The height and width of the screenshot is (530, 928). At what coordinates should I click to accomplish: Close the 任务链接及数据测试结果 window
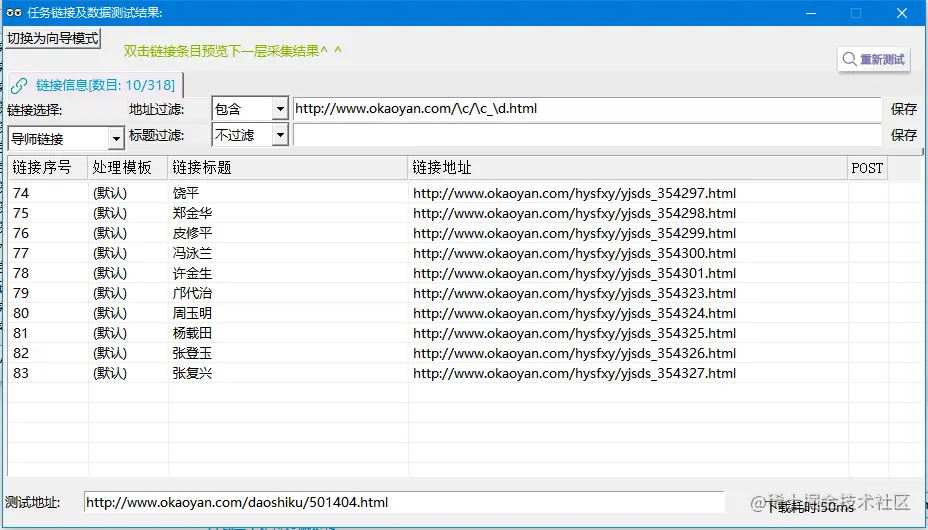(902, 13)
